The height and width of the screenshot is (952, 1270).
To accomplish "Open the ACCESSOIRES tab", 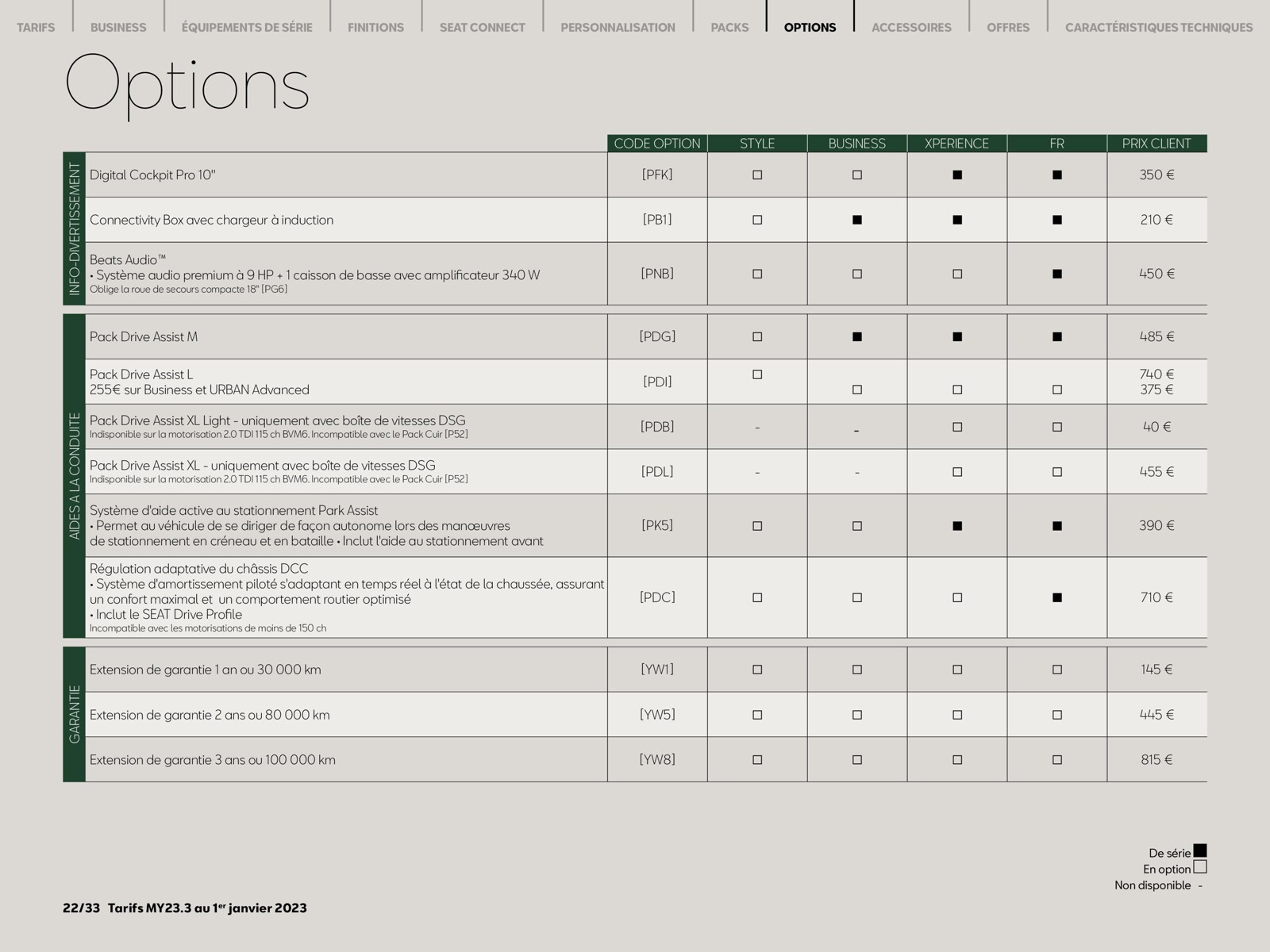I will click(911, 27).
